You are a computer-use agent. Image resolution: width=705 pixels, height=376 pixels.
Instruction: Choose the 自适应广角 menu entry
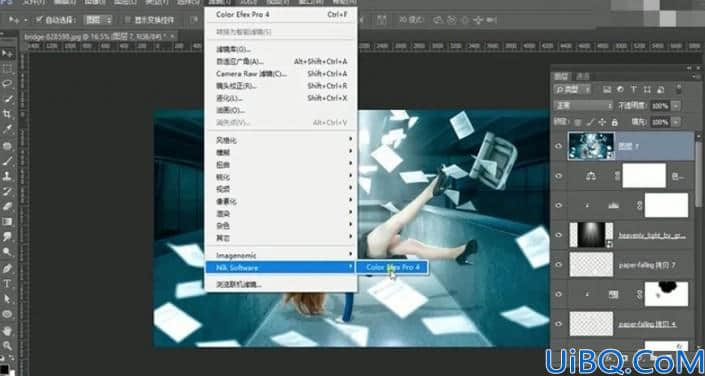pyautogui.click(x=281, y=62)
